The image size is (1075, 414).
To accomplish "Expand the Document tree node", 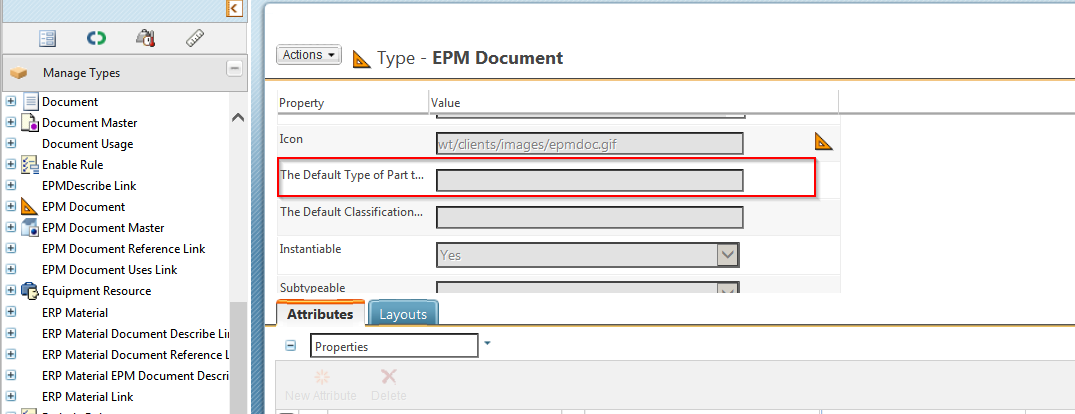I will pyautogui.click(x=11, y=102).
